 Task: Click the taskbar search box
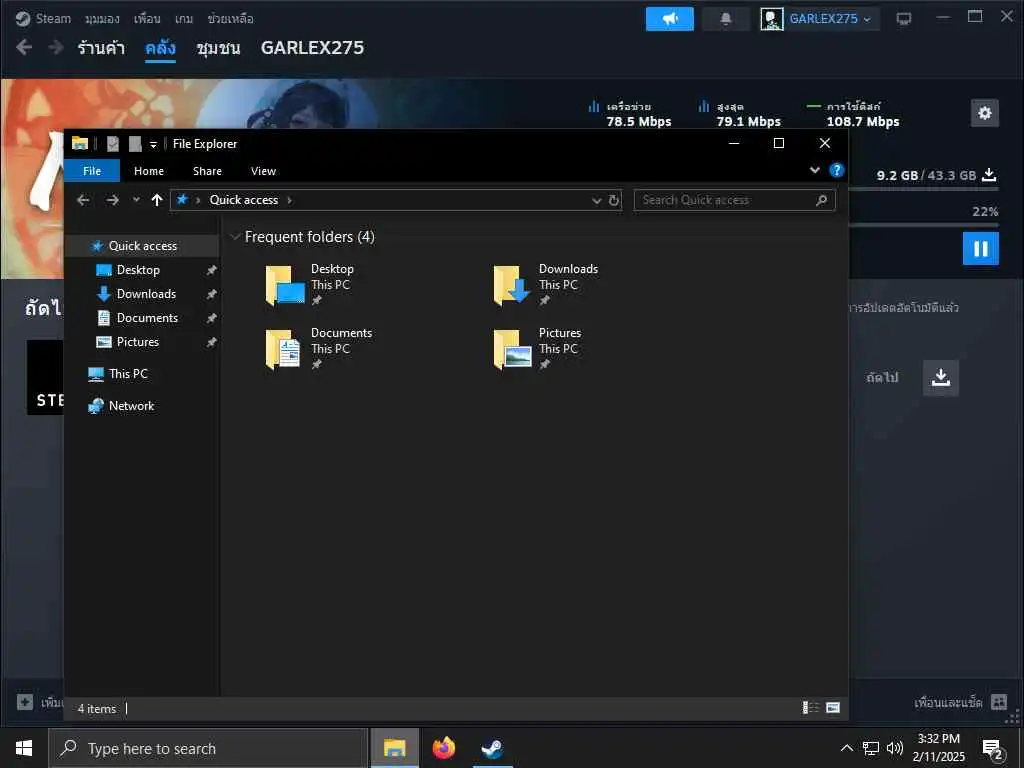tap(208, 748)
